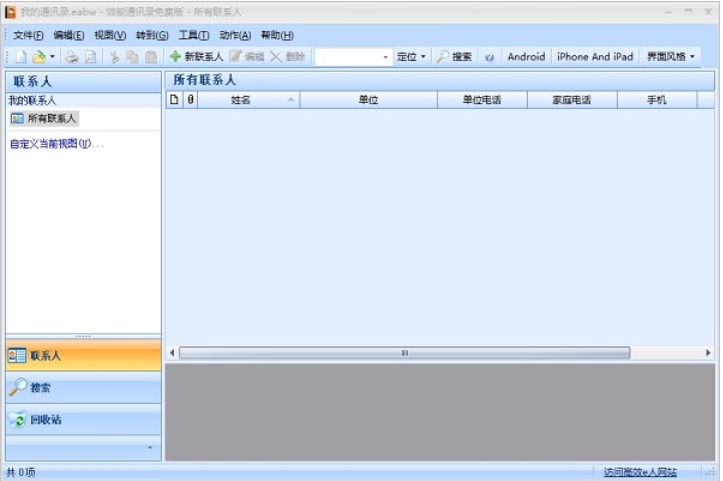Click the 删除 delete toolbar button
Image resolution: width=723 pixels, height=481 pixels.
pyautogui.click(x=287, y=57)
